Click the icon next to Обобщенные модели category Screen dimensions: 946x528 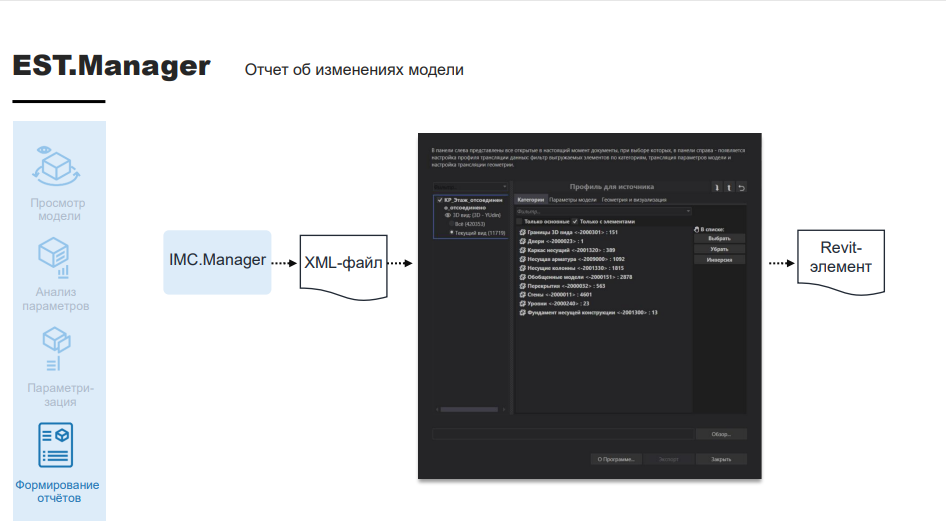click(522, 277)
